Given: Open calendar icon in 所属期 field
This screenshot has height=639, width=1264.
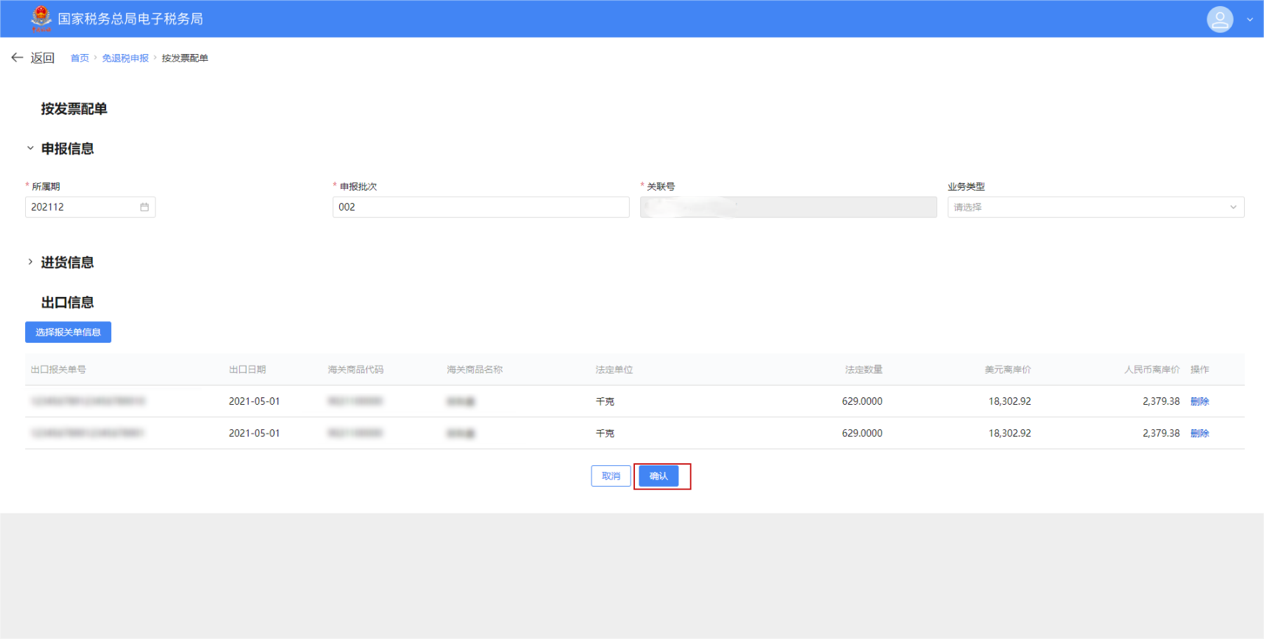Looking at the screenshot, I should tap(144, 207).
